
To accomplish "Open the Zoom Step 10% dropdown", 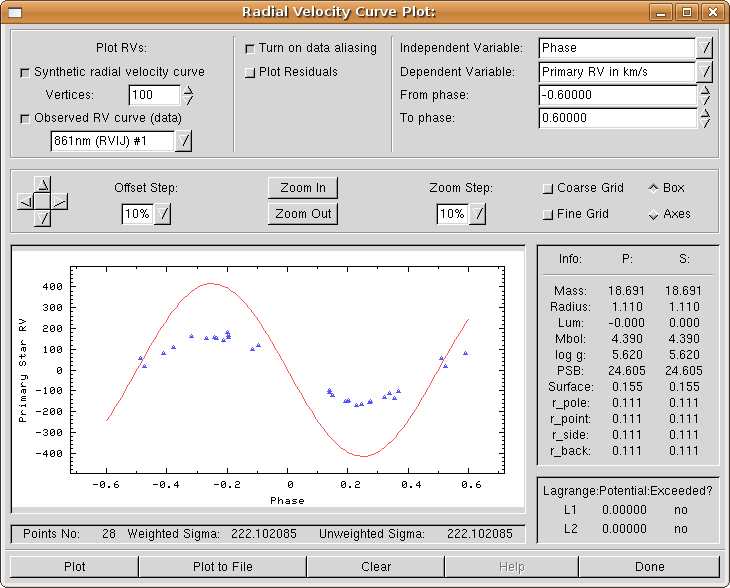I will click(x=478, y=214).
